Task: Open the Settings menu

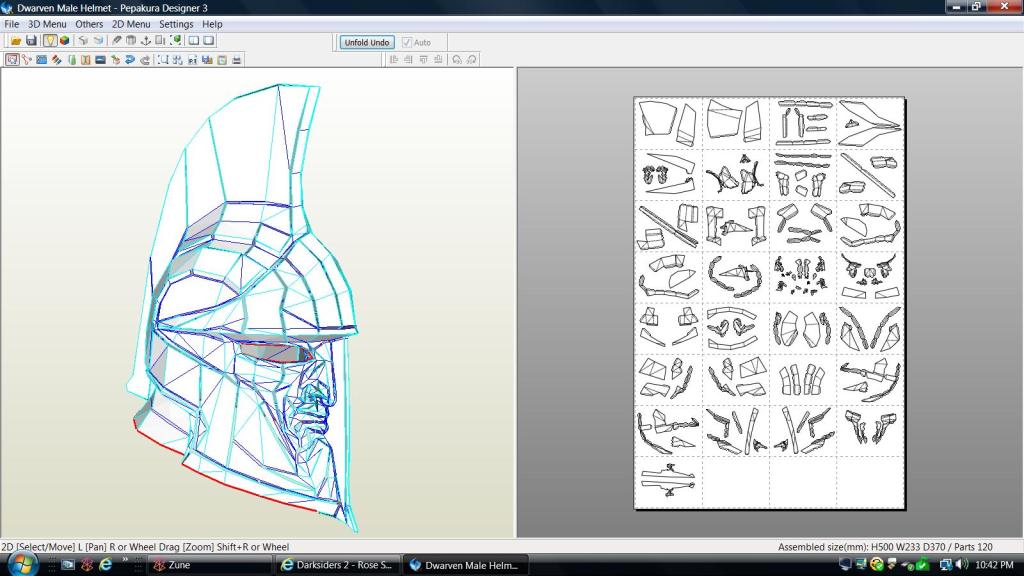Action: click(x=176, y=24)
